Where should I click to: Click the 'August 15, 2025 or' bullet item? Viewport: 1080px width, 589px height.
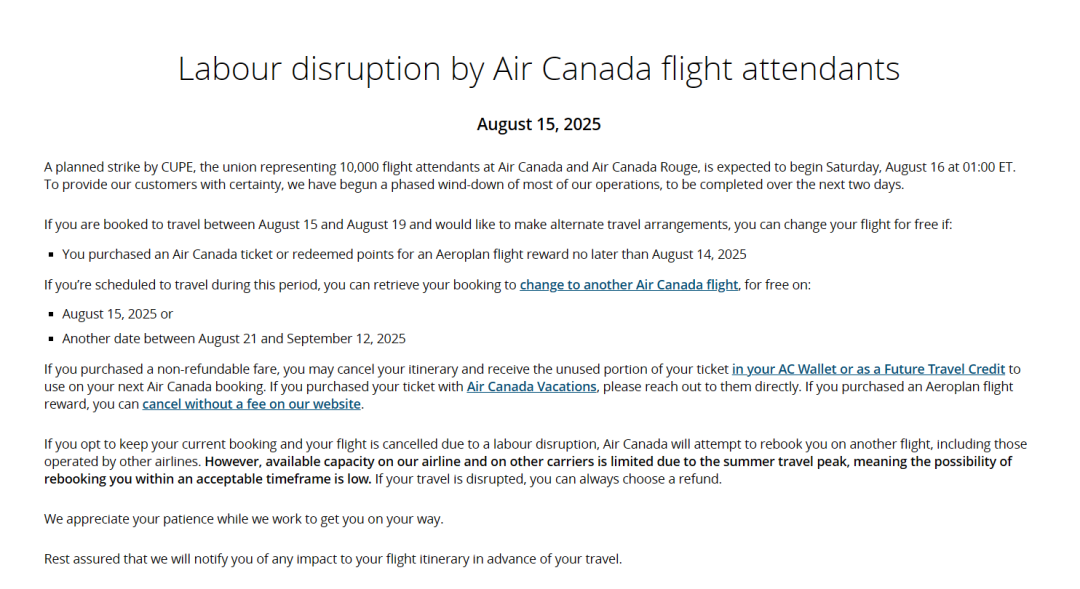click(117, 314)
